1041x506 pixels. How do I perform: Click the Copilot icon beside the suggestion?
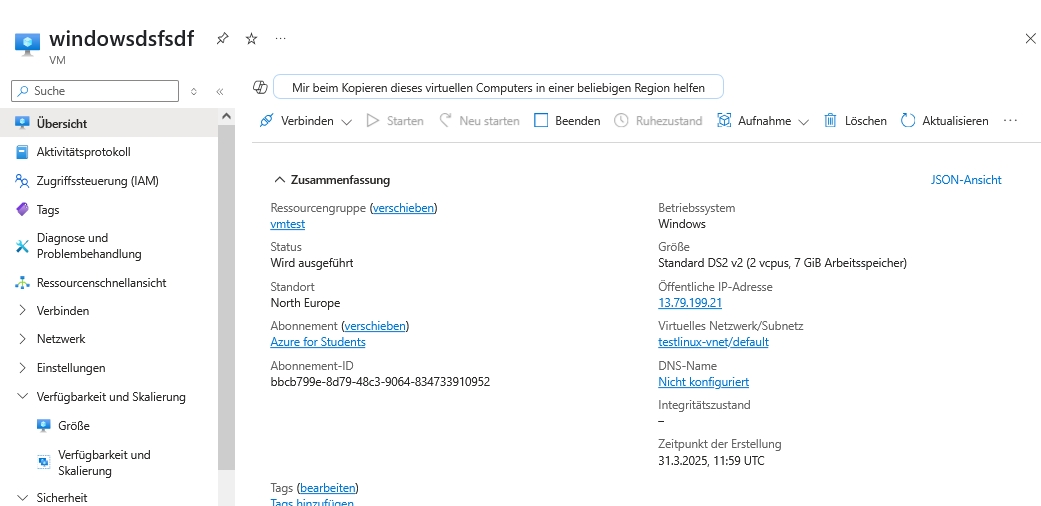click(260, 88)
